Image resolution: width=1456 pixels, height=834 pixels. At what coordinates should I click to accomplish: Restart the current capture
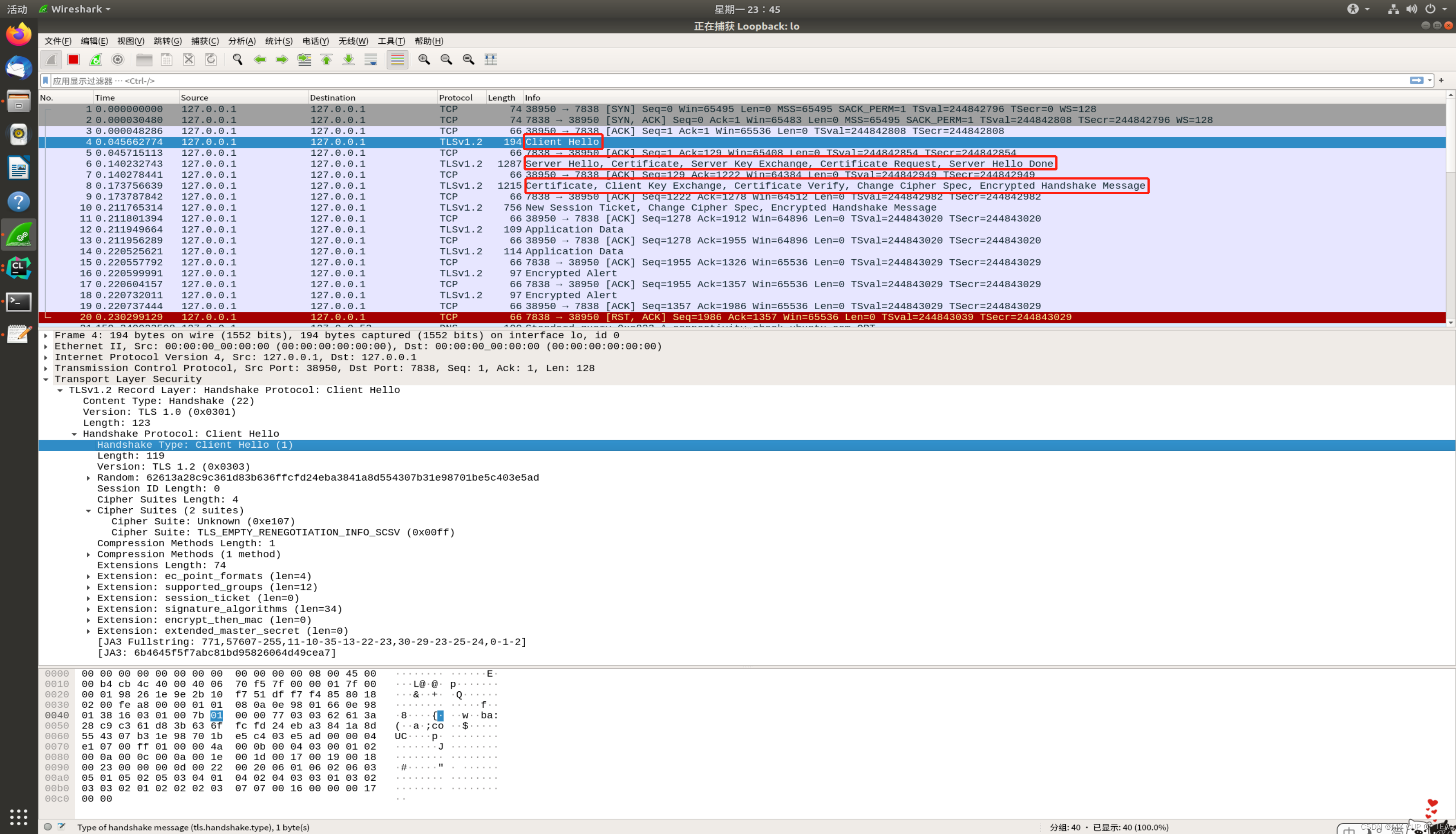pos(96,60)
